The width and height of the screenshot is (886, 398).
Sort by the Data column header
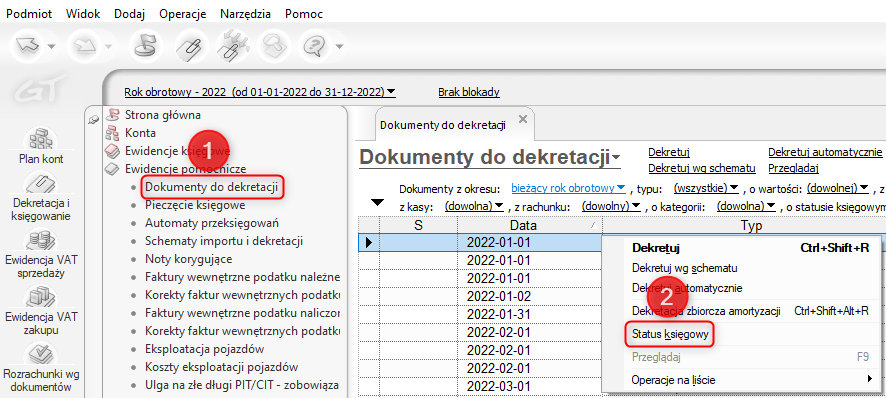click(x=530, y=226)
